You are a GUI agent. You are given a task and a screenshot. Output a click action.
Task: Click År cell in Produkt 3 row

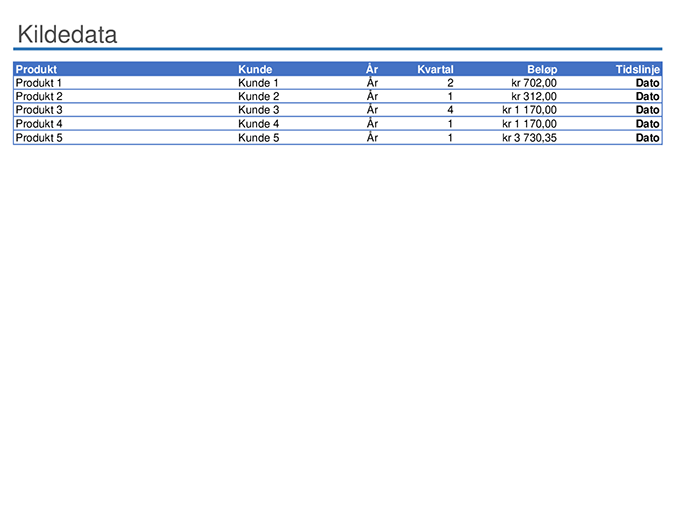(x=372, y=110)
